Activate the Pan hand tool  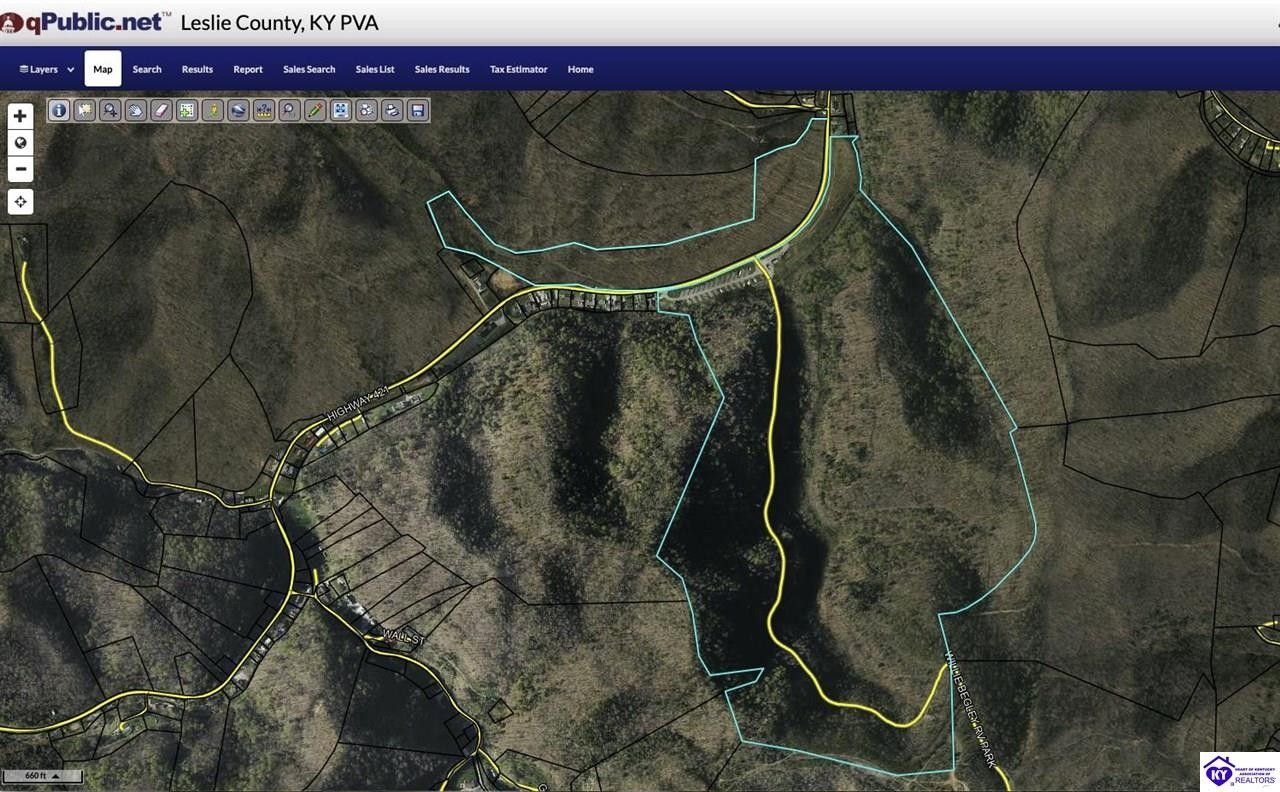[136, 110]
